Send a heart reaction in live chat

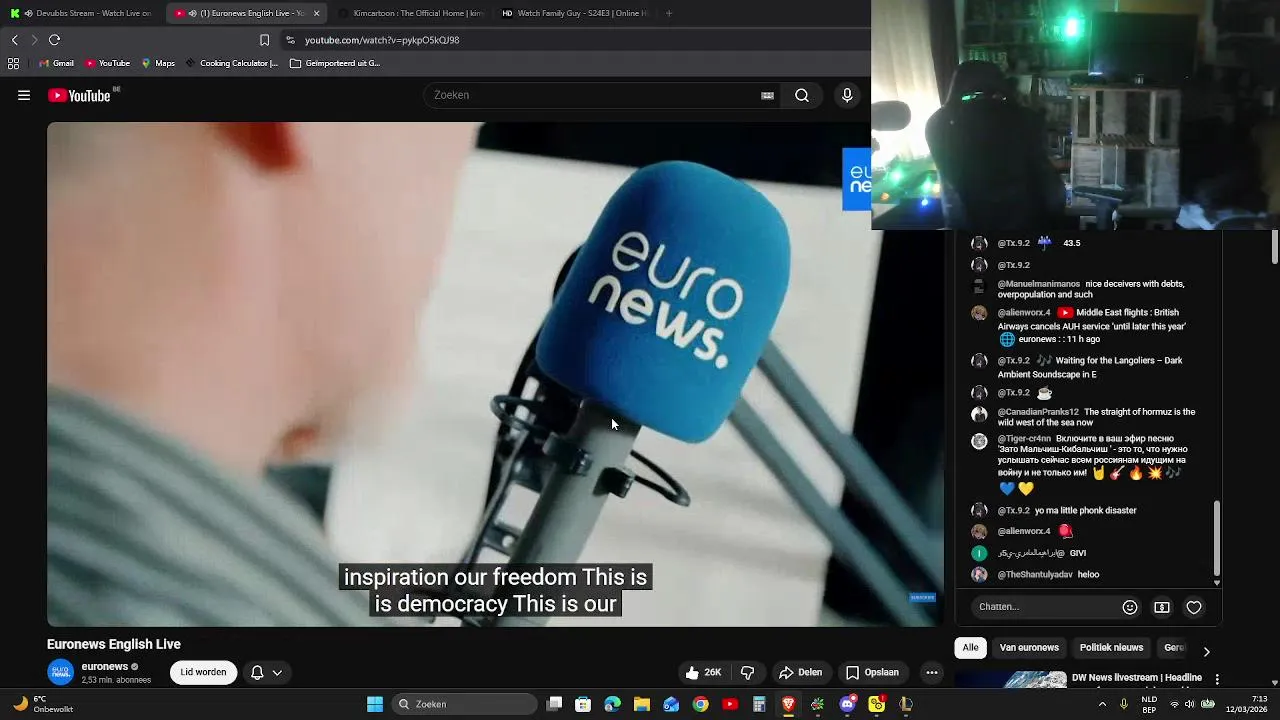(x=1194, y=607)
